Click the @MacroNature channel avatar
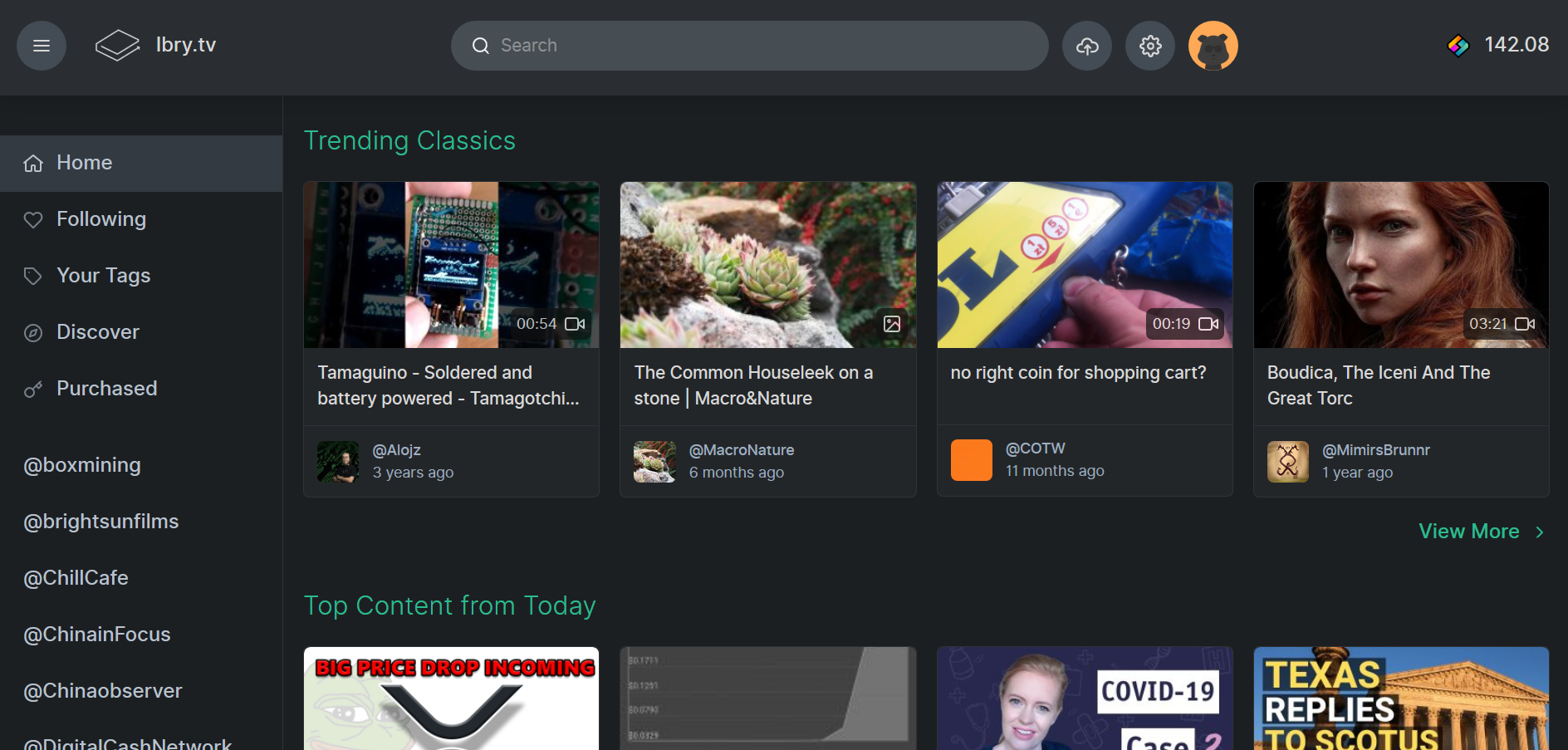This screenshot has width=1568, height=750. pos(654,462)
